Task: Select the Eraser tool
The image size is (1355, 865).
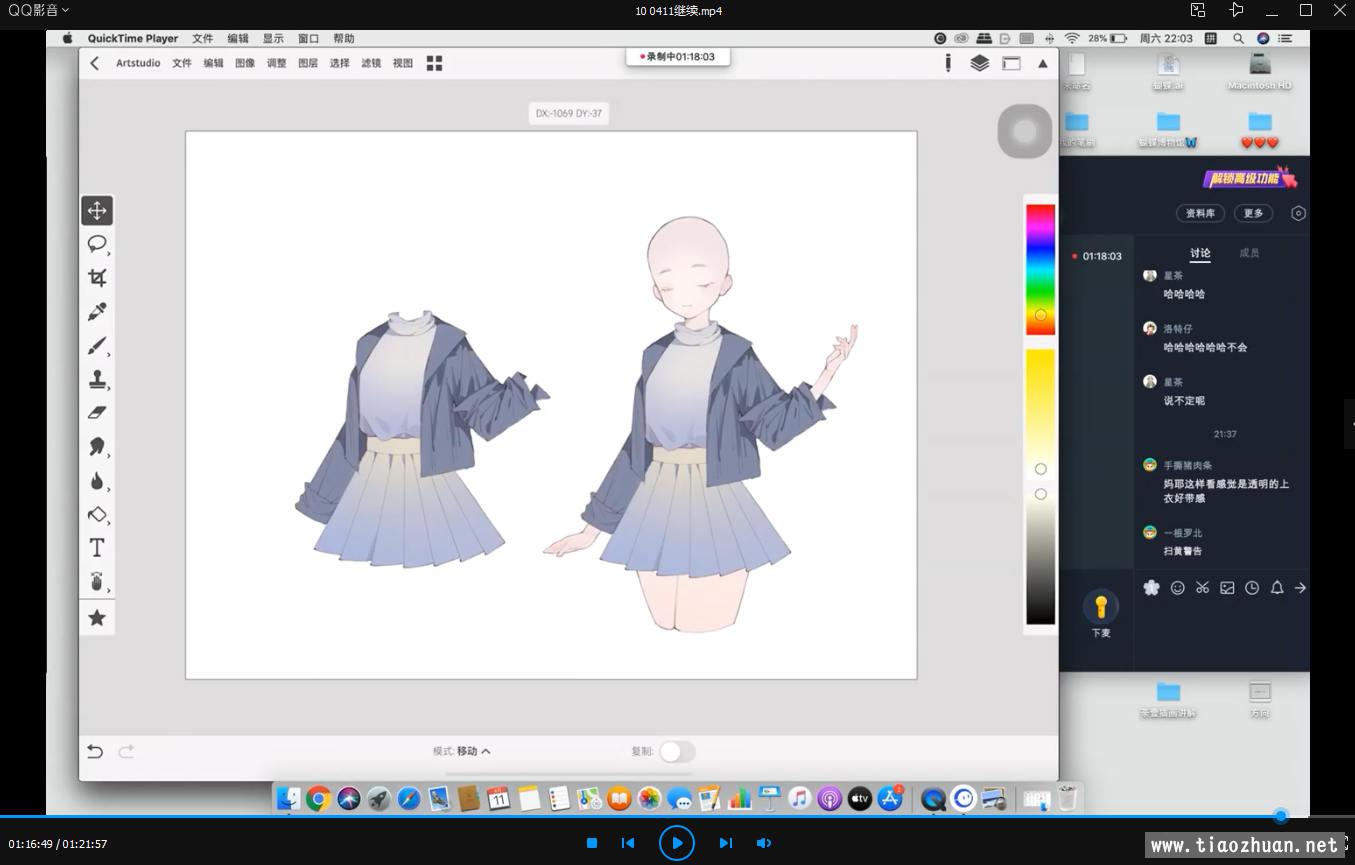Action: tap(97, 412)
